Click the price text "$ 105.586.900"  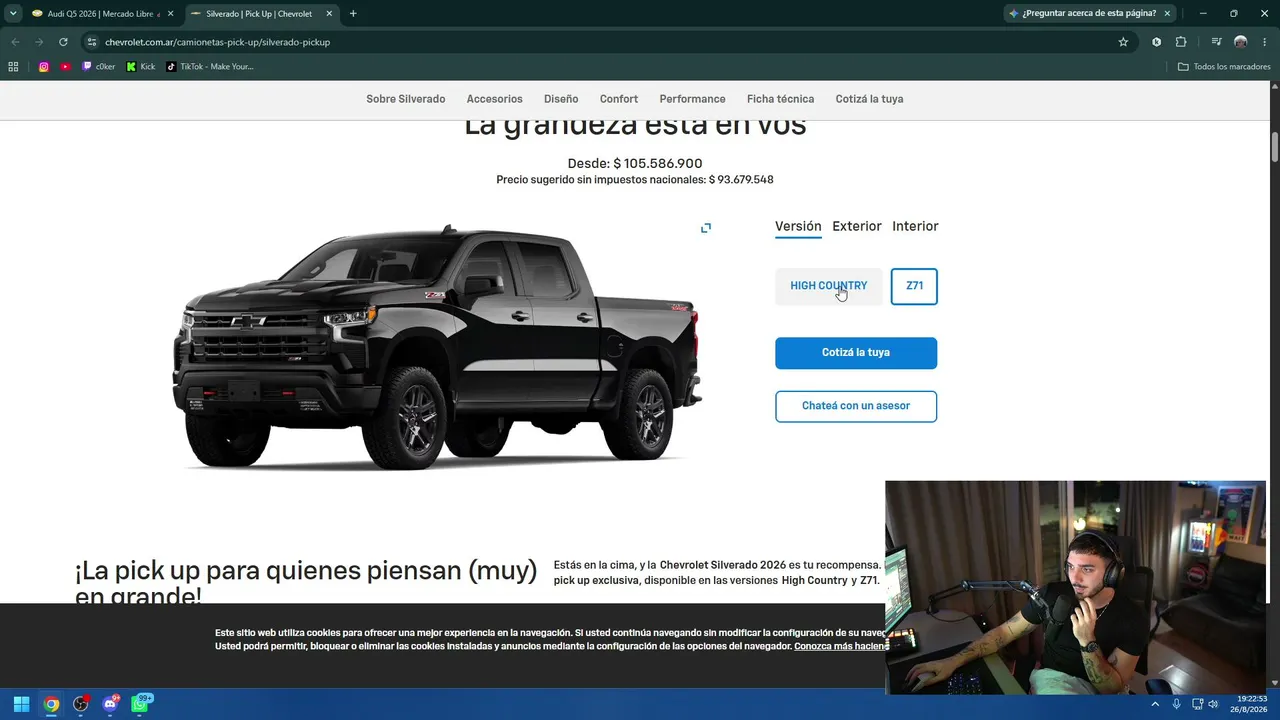[x=658, y=163]
